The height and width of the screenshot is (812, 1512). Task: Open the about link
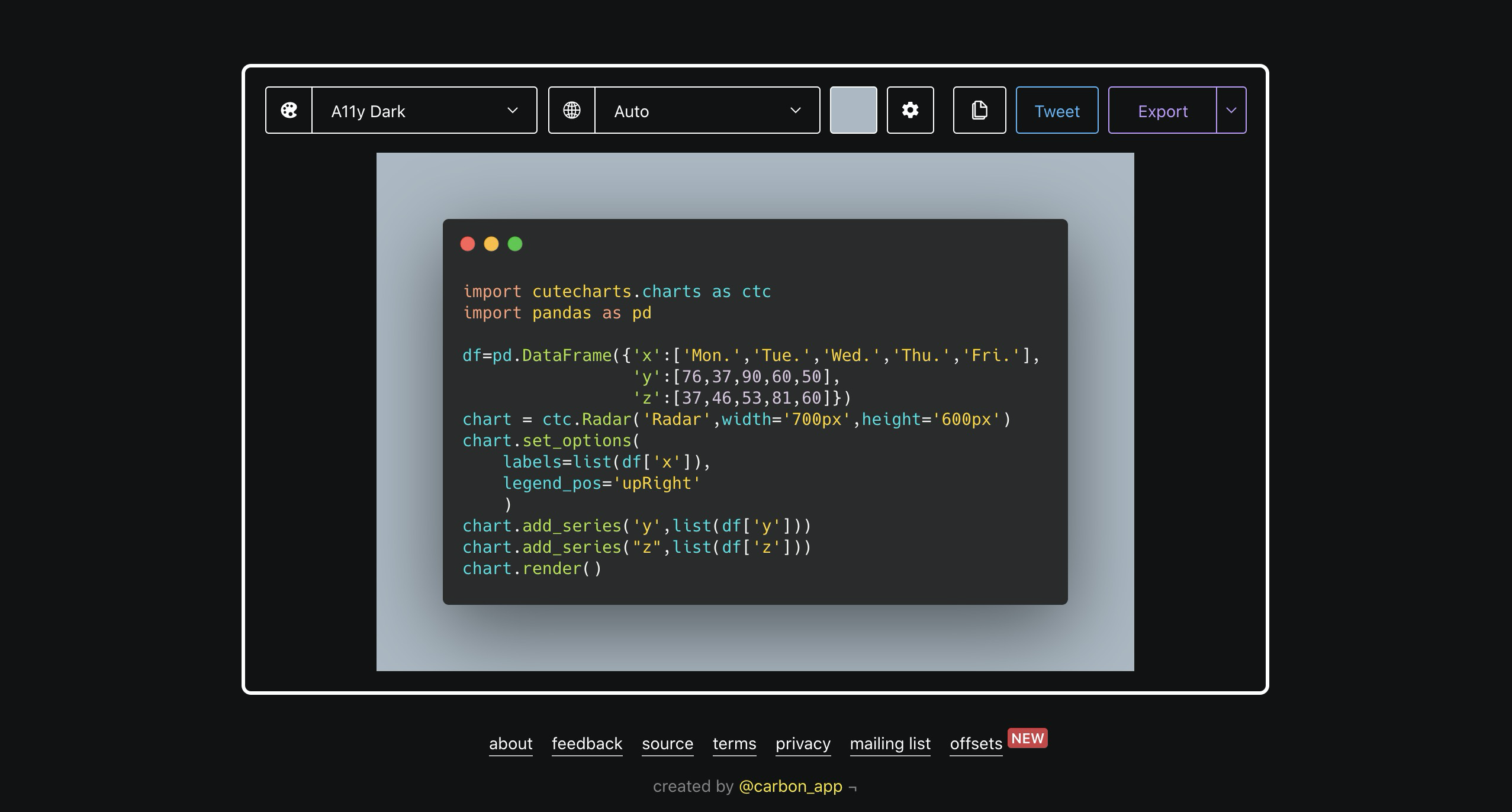coord(510,743)
